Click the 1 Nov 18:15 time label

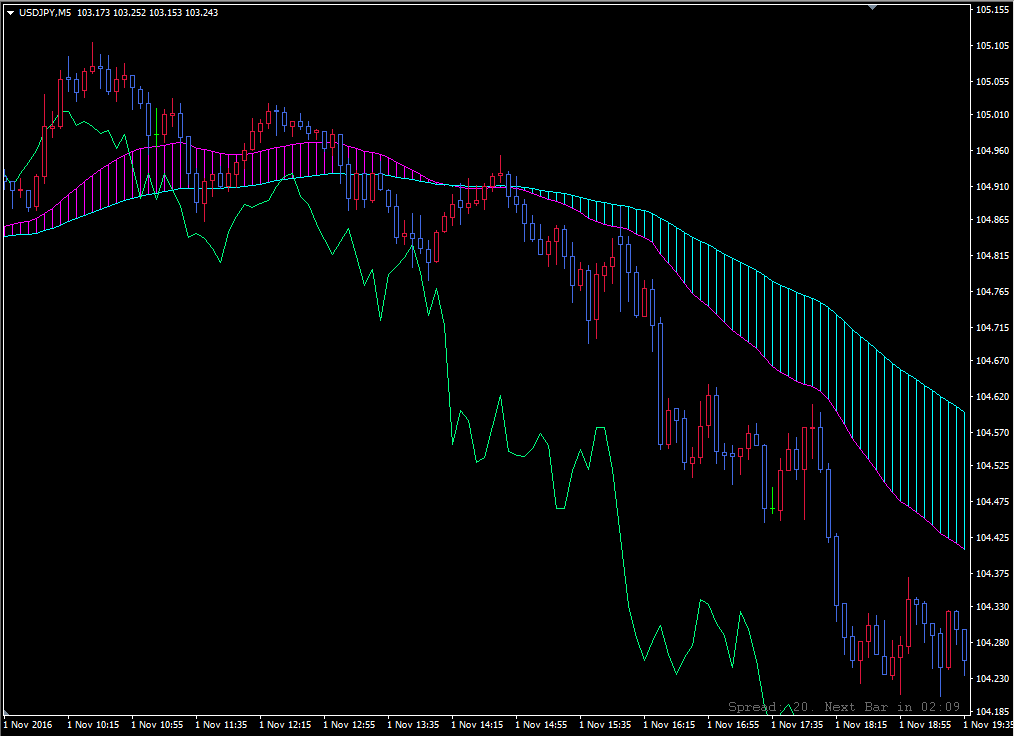coord(861,724)
